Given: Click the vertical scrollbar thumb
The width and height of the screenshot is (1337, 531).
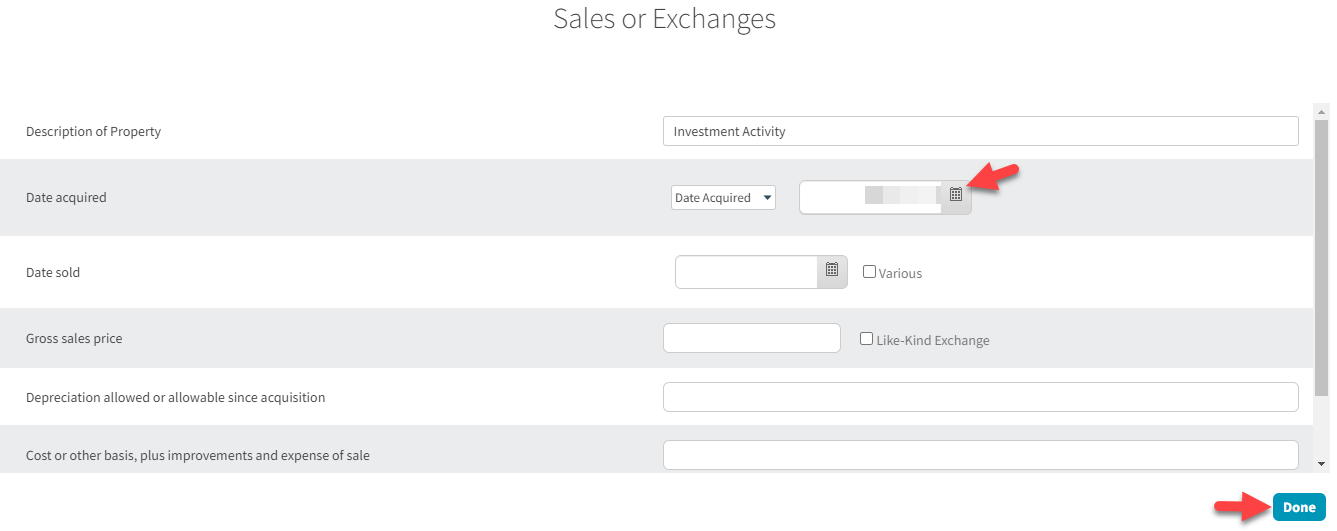Looking at the screenshot, I should 1321,250.
